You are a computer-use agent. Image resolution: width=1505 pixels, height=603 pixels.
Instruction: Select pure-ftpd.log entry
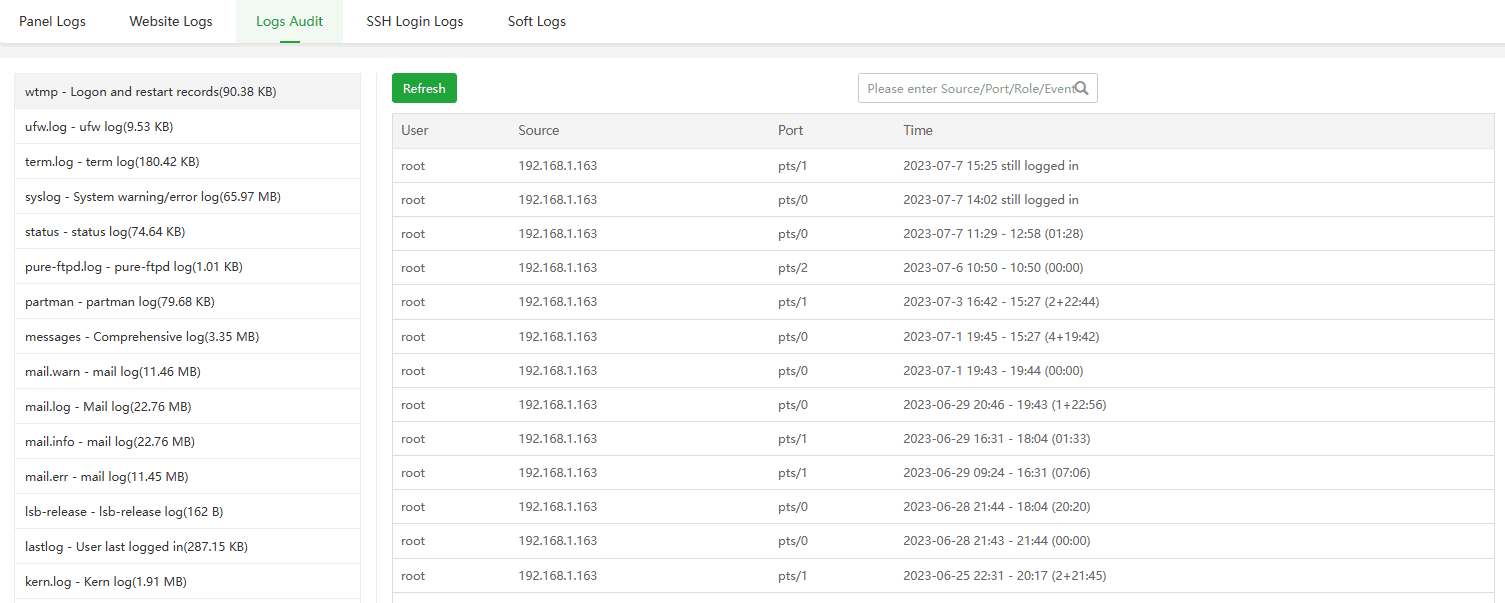click(134, 266)
